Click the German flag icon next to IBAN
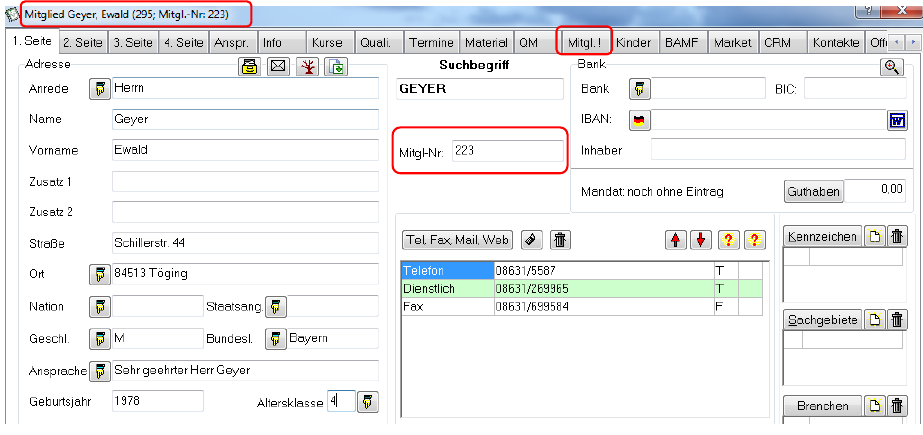Image resolution: width=923 pixels, height=435 pixels. click(x=639, y=120)
